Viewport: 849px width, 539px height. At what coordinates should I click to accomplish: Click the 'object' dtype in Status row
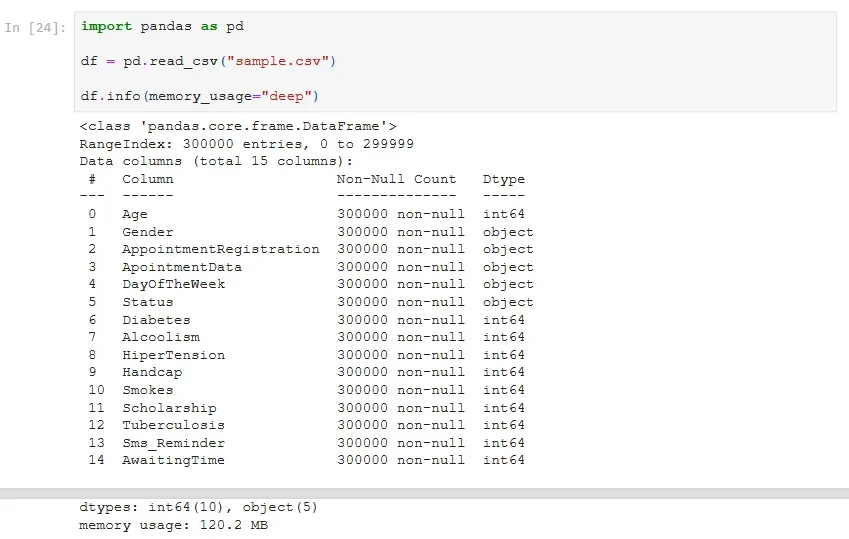coord(508,302)
